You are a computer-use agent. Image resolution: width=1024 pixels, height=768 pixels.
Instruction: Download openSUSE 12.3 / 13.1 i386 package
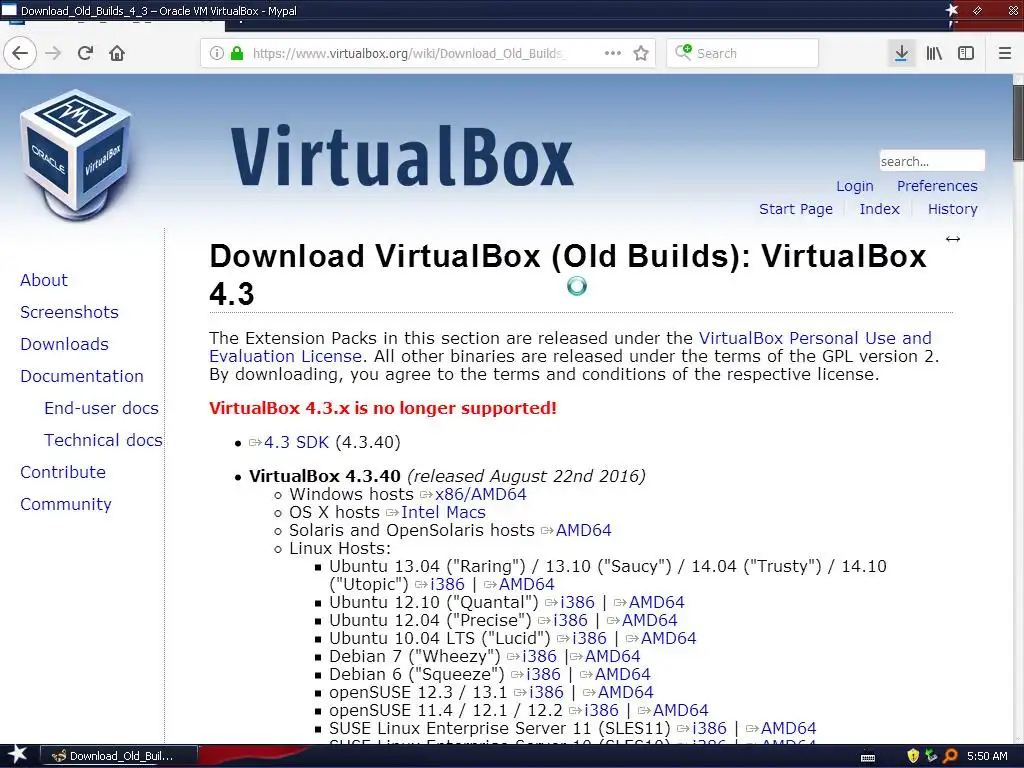tap(547, 692)
